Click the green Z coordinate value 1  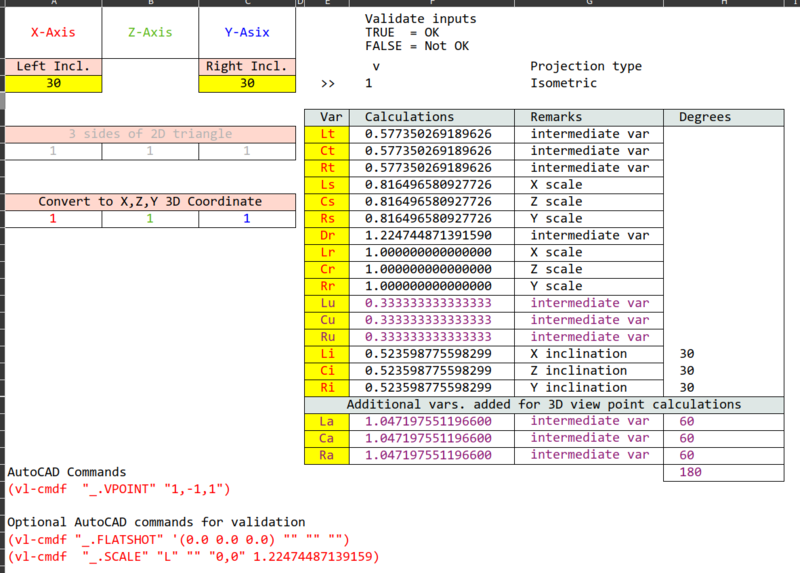[150, 219]
